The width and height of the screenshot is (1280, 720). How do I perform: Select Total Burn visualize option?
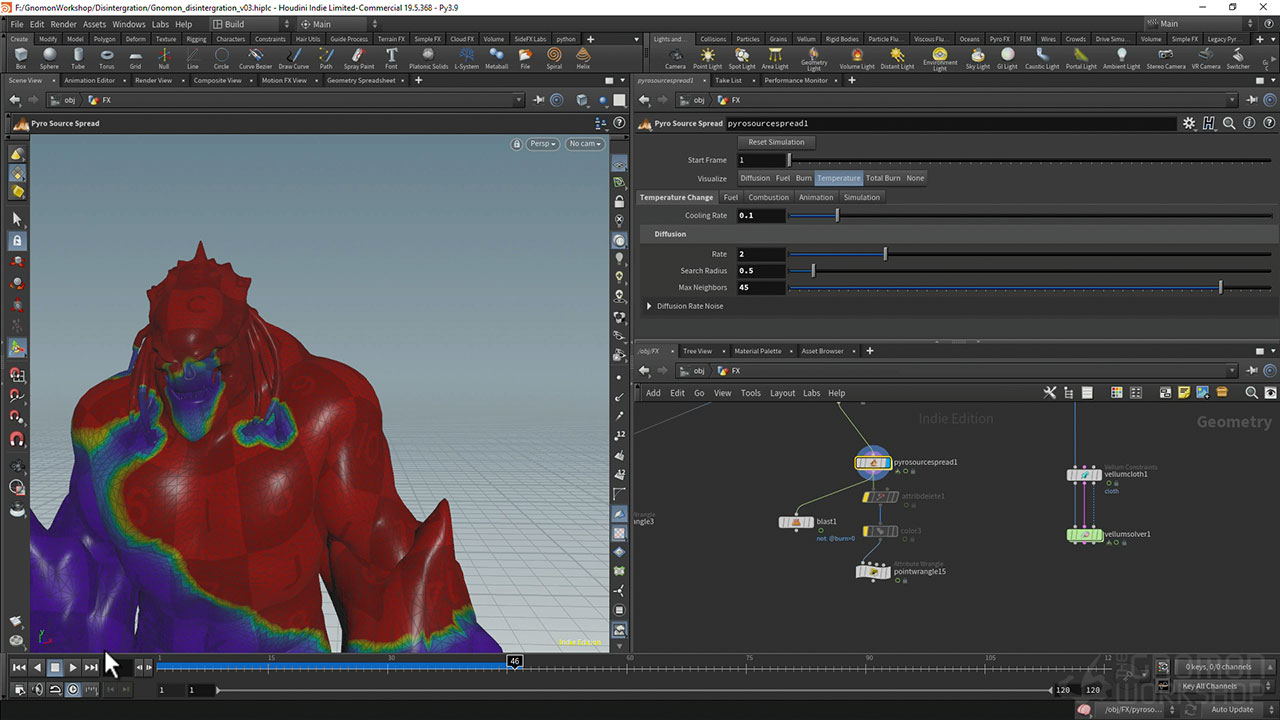(x=883, y=178)
